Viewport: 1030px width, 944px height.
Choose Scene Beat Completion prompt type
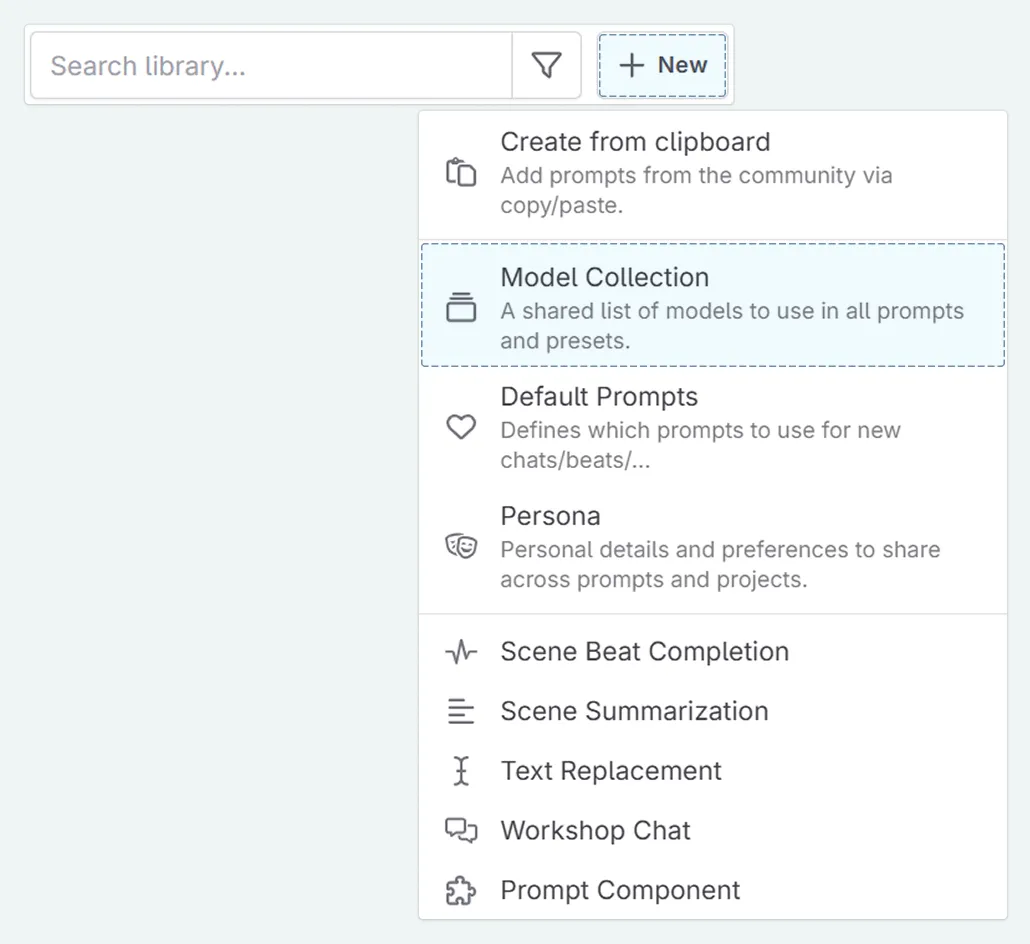pos(644,652)
